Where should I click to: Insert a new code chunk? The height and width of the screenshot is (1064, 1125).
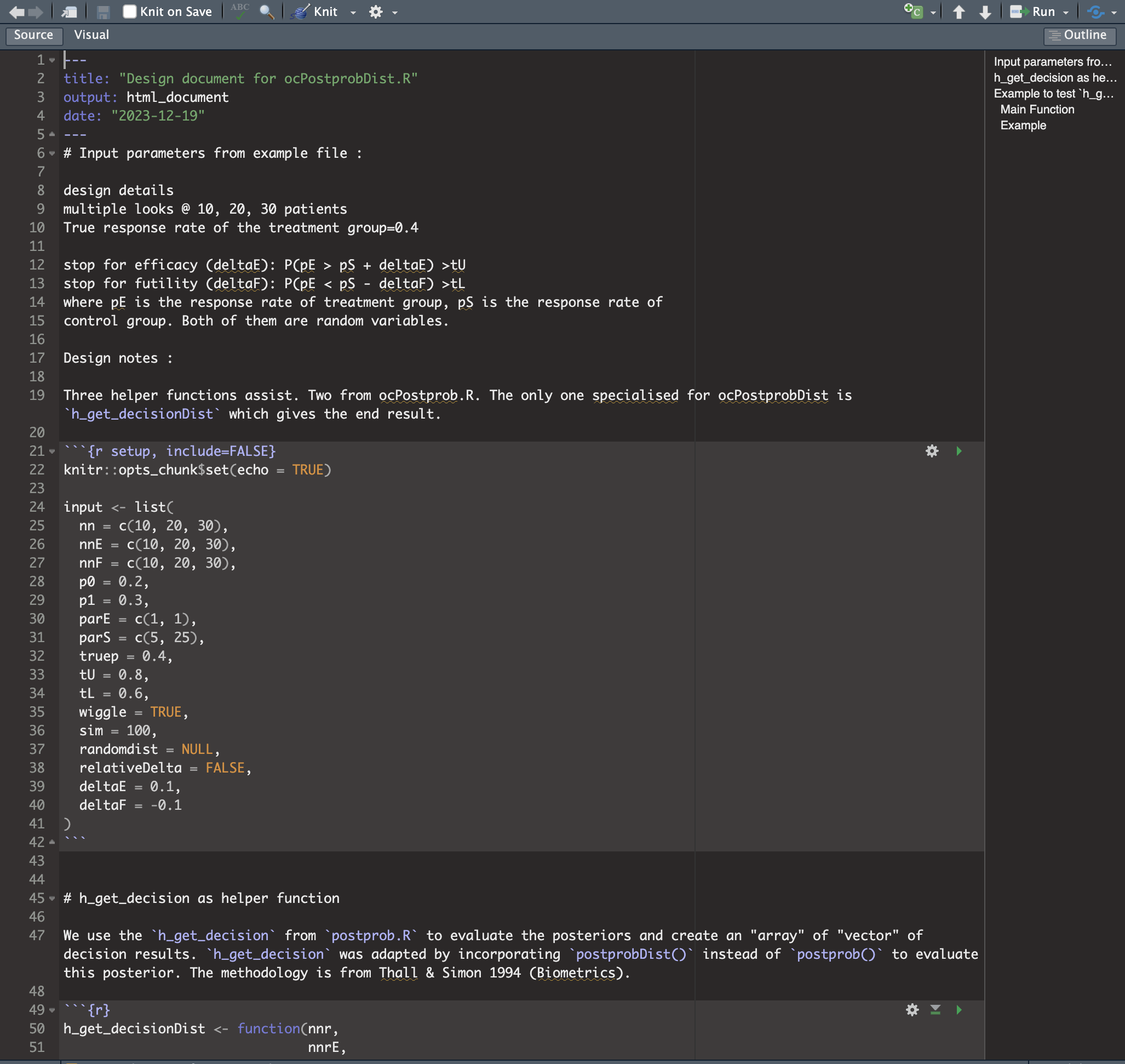914,12
